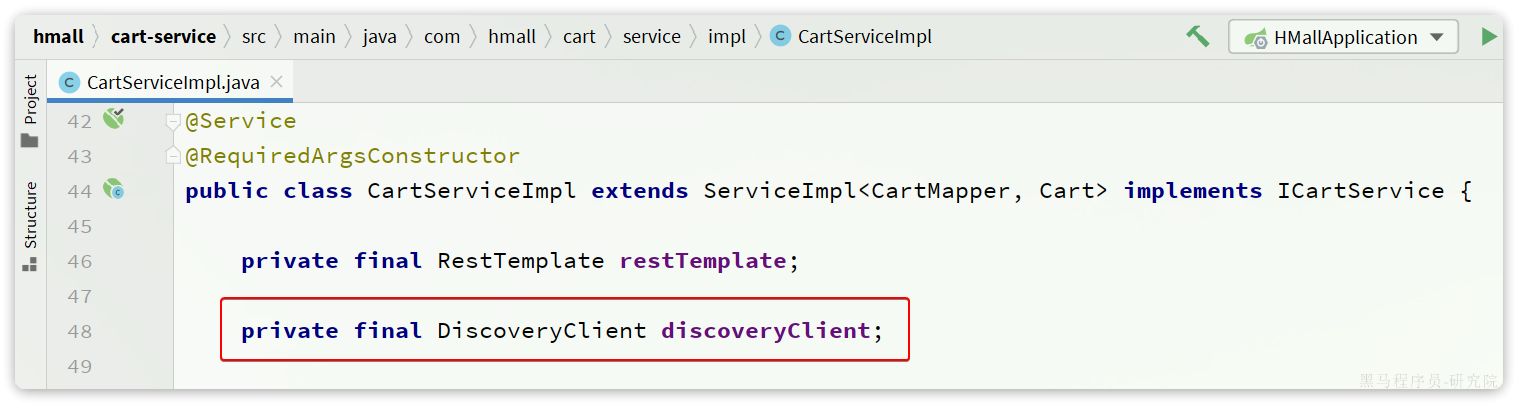Click the cart-service breadcrumb in the navigation bar
This screenshot has height=406, width=1518.
pyautogui.click(x=163, y=37)
